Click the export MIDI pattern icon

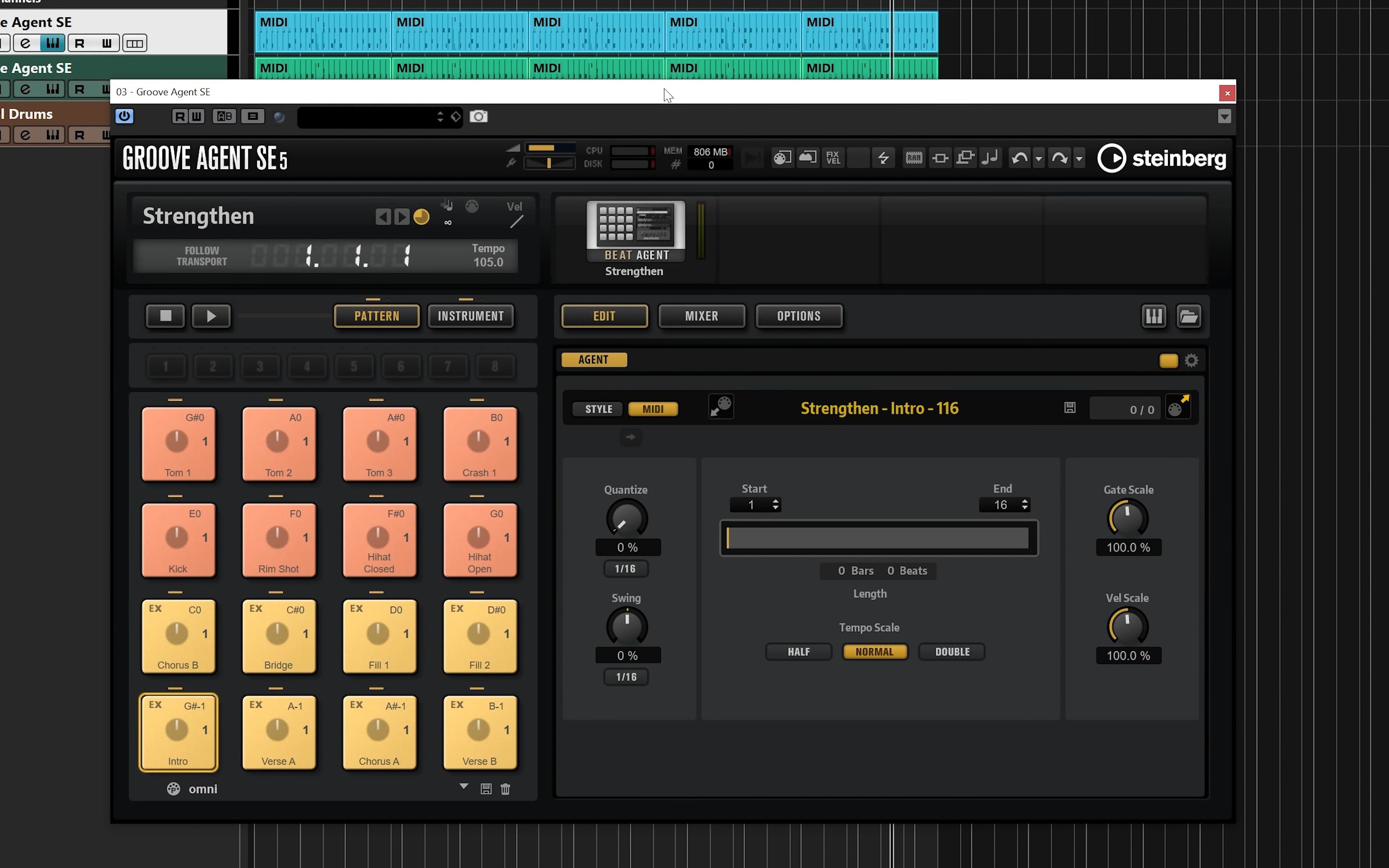pos(1178,407)
